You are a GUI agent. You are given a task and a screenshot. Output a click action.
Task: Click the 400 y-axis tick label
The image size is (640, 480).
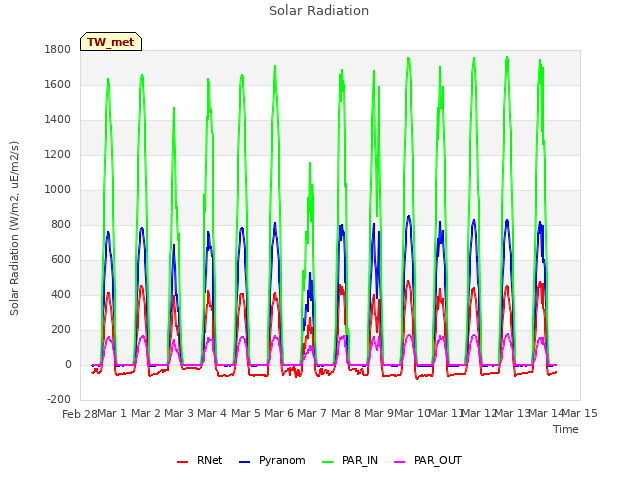click(x=61, y=294)
